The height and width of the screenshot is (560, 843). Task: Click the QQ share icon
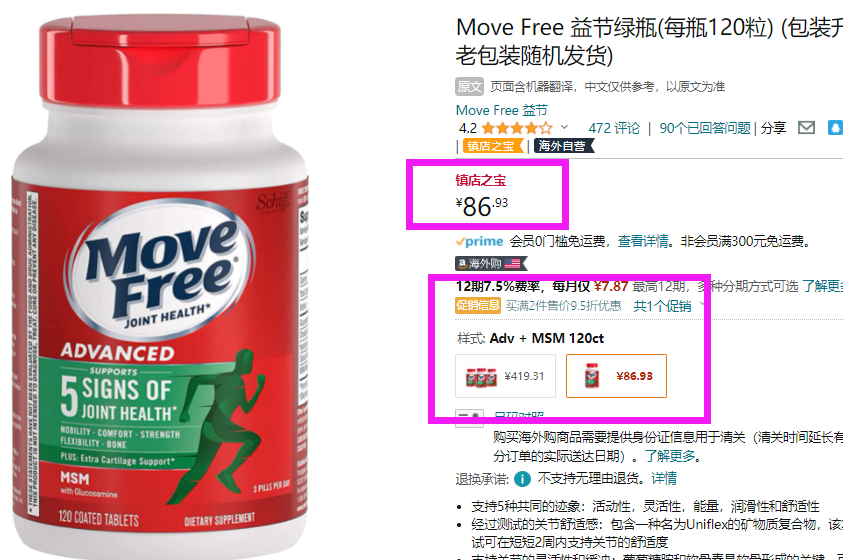[835, 128]
